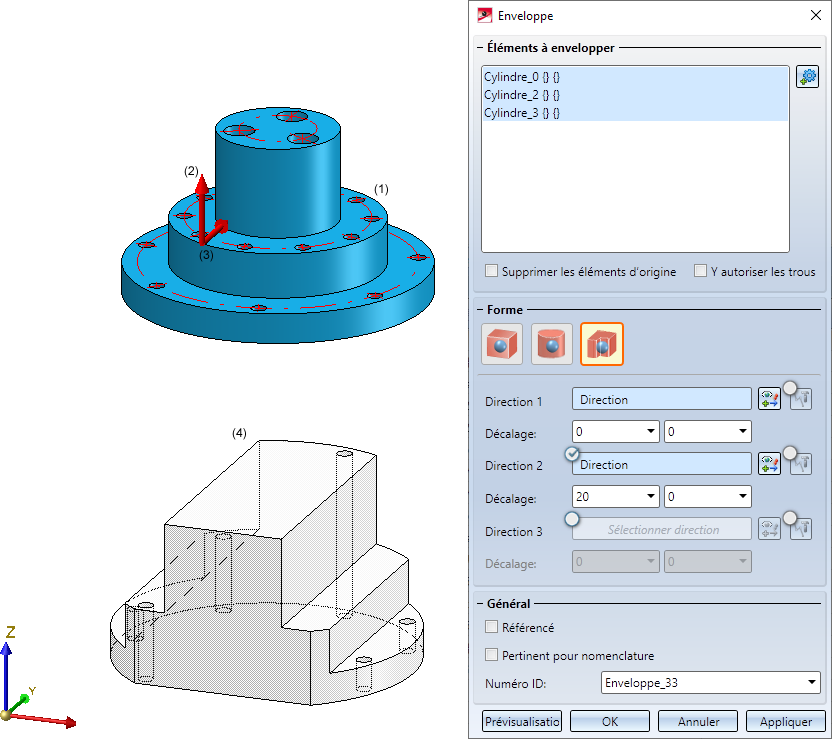Check 'Y autoriser les trous' option
832x739 pixels.
(701, 271)
